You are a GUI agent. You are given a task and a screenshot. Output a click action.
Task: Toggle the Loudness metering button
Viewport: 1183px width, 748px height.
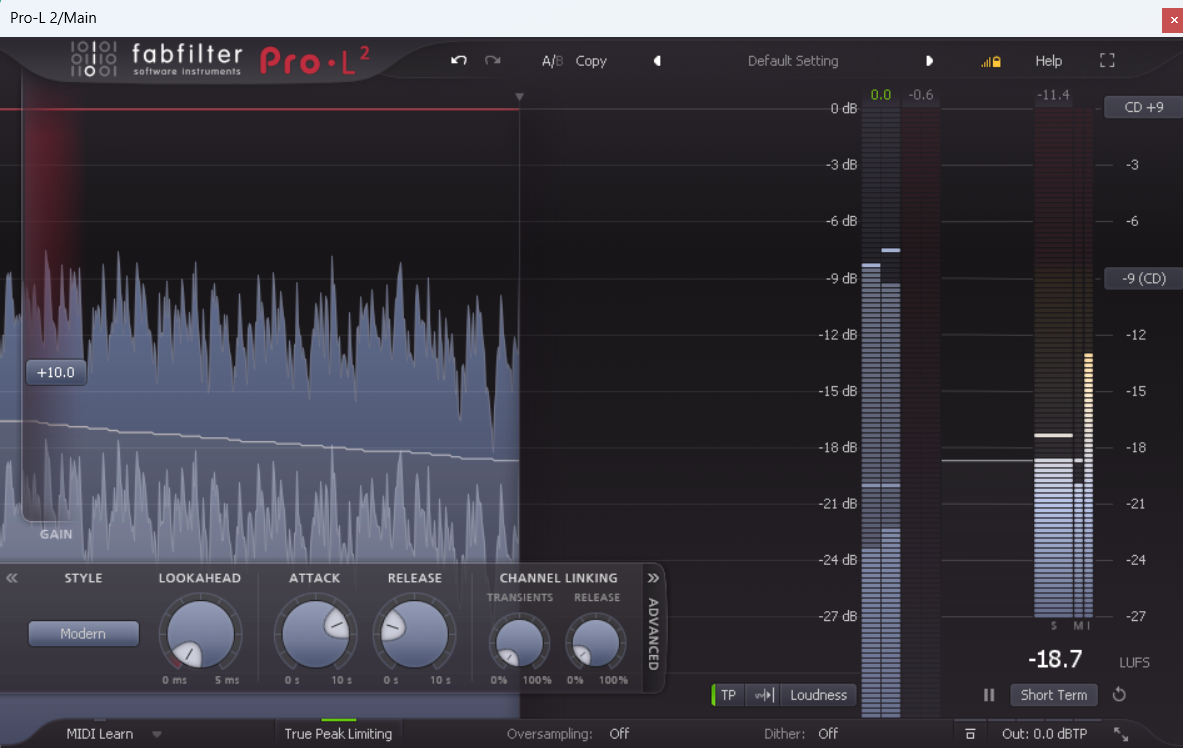(819, 695)
